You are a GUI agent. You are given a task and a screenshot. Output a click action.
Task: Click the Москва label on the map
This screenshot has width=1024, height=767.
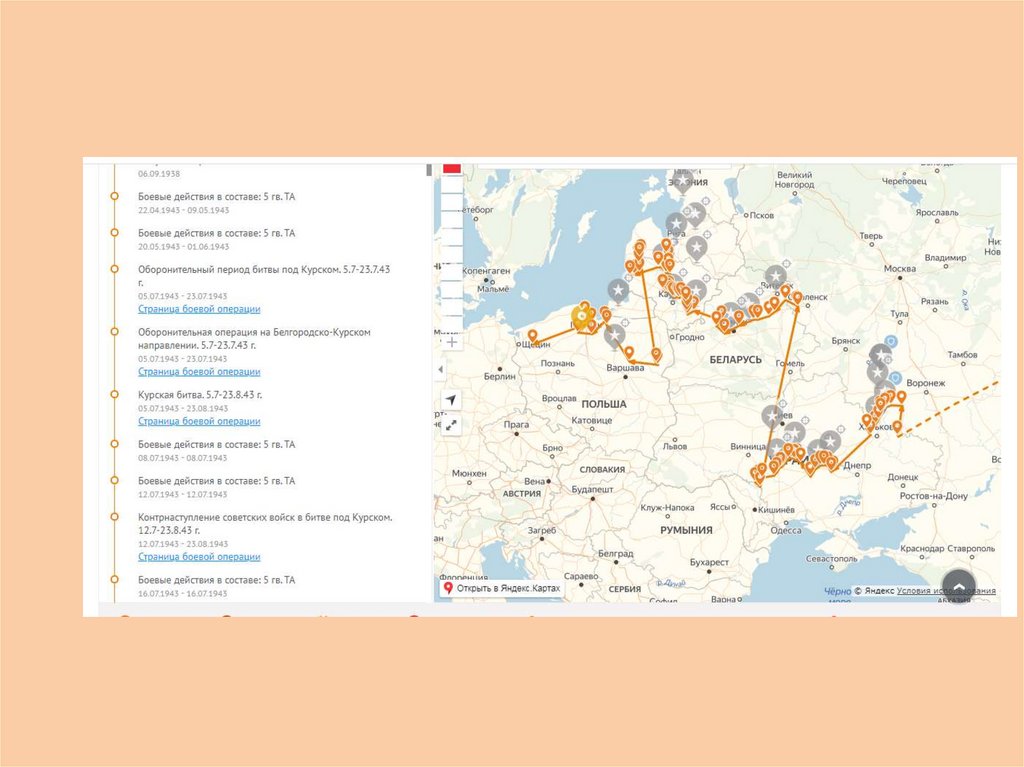point(899,269)
